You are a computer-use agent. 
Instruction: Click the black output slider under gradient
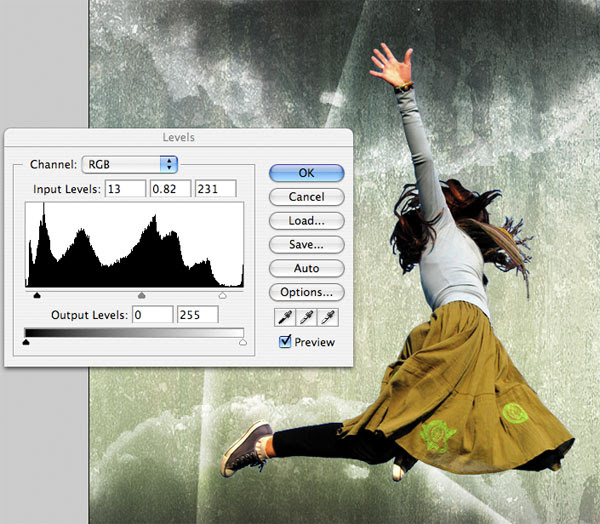point(26,342)
